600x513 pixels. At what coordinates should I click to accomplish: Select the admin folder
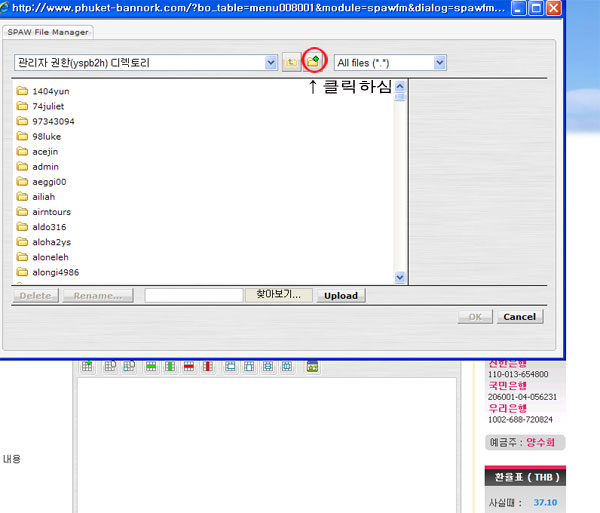45,167
